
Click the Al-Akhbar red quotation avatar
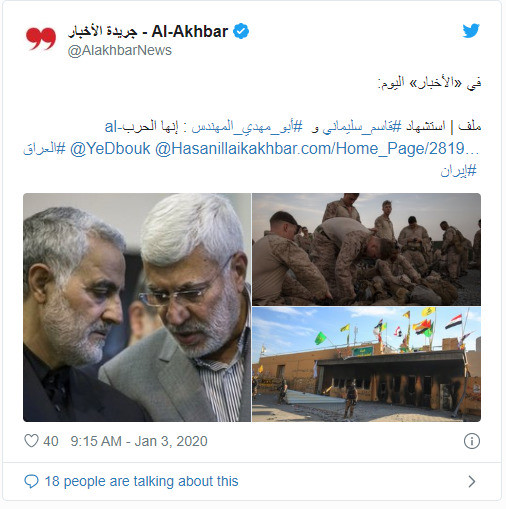pos(41,39)
